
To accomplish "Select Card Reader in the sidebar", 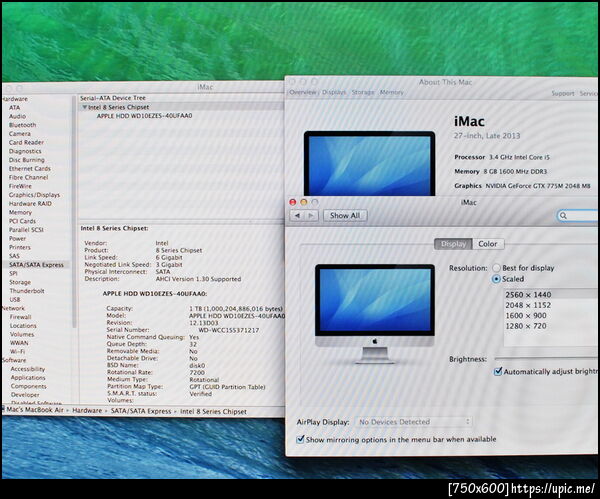I will pos(26,142).
